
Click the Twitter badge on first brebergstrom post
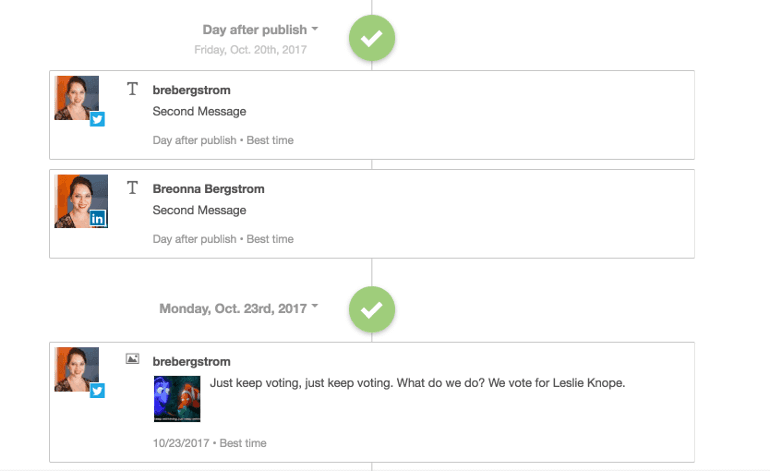tap(97, 119)
